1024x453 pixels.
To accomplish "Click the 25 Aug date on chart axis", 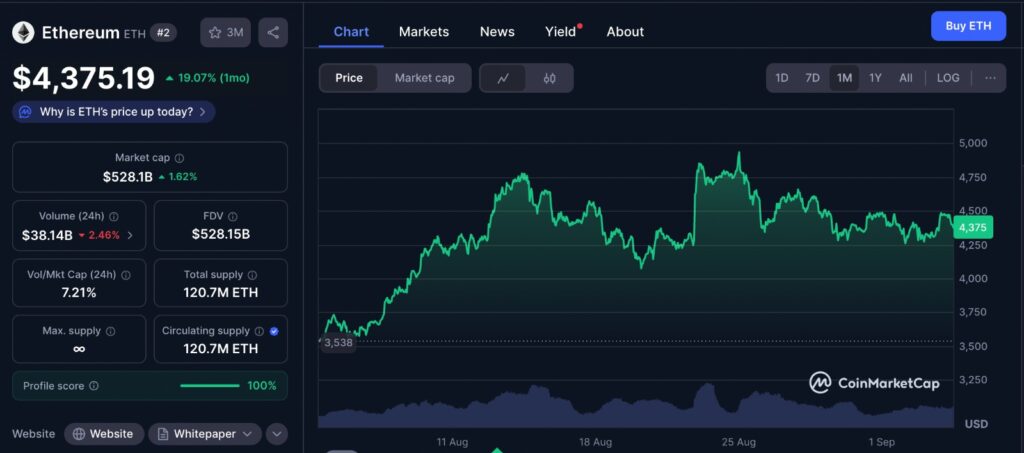I will 739,442.
